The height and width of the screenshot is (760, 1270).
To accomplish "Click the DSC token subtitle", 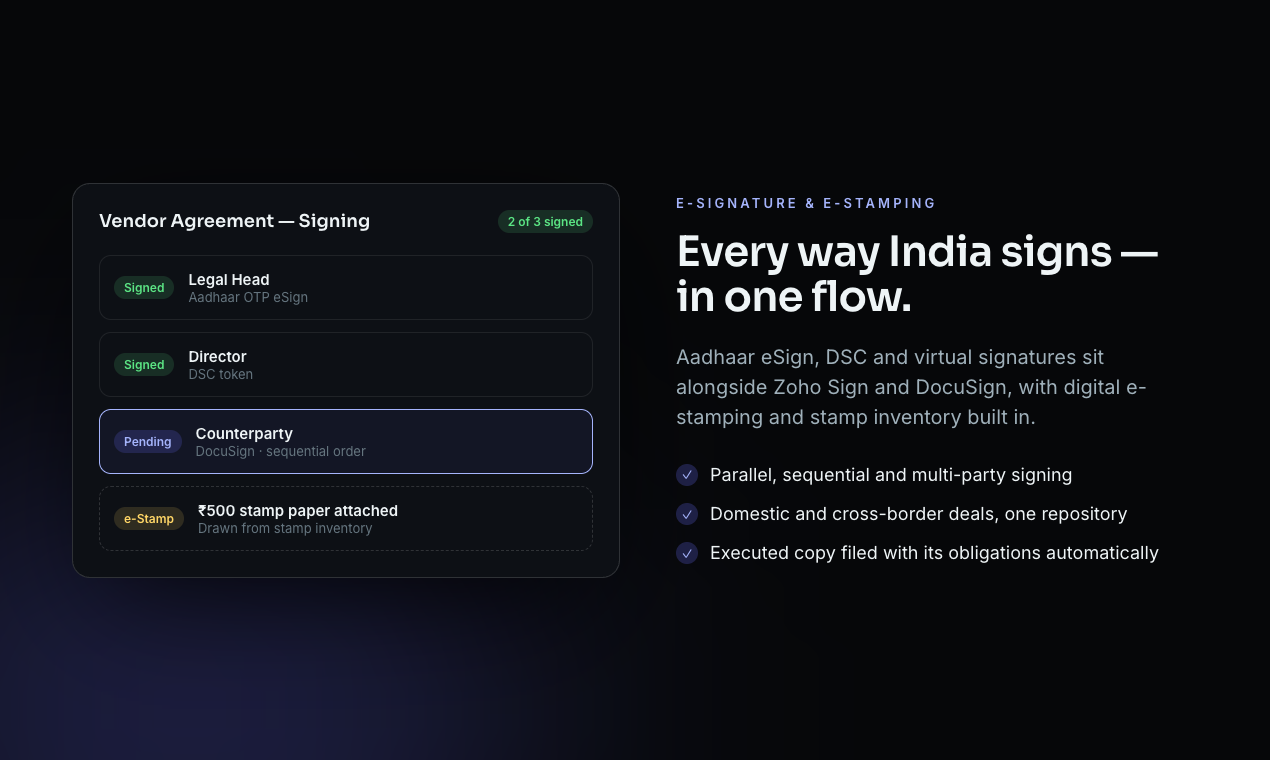I will 220,374.
